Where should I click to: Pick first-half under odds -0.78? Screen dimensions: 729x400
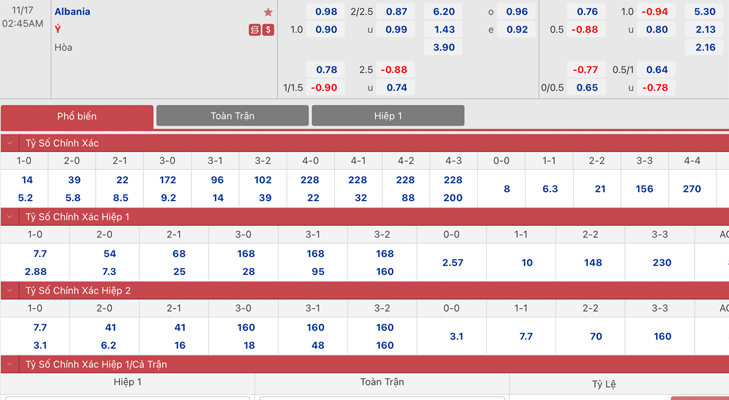pyautogui.click(x=655, y=87)
